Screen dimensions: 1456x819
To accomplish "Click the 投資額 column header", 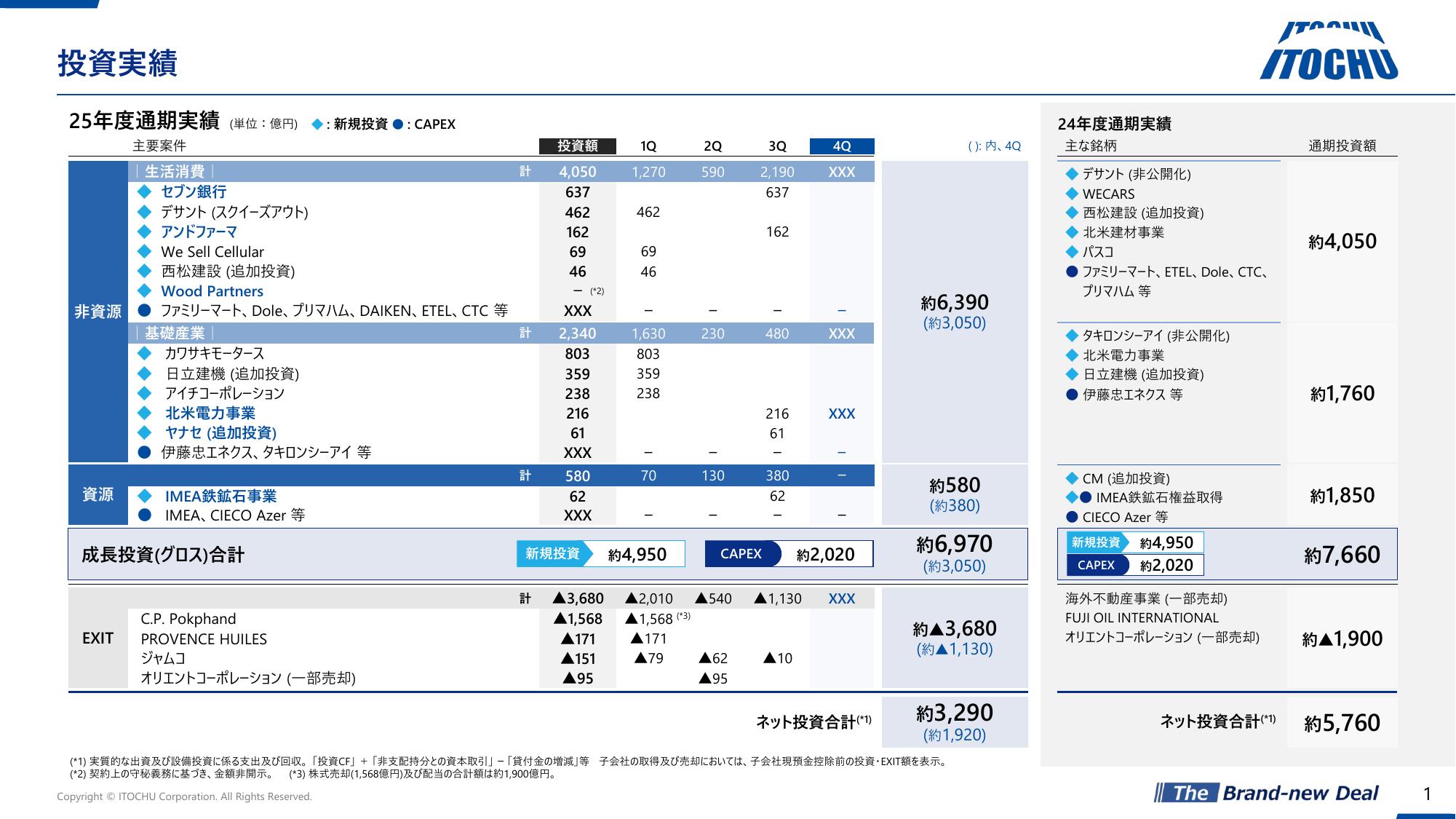I will (x=578, y=146).
